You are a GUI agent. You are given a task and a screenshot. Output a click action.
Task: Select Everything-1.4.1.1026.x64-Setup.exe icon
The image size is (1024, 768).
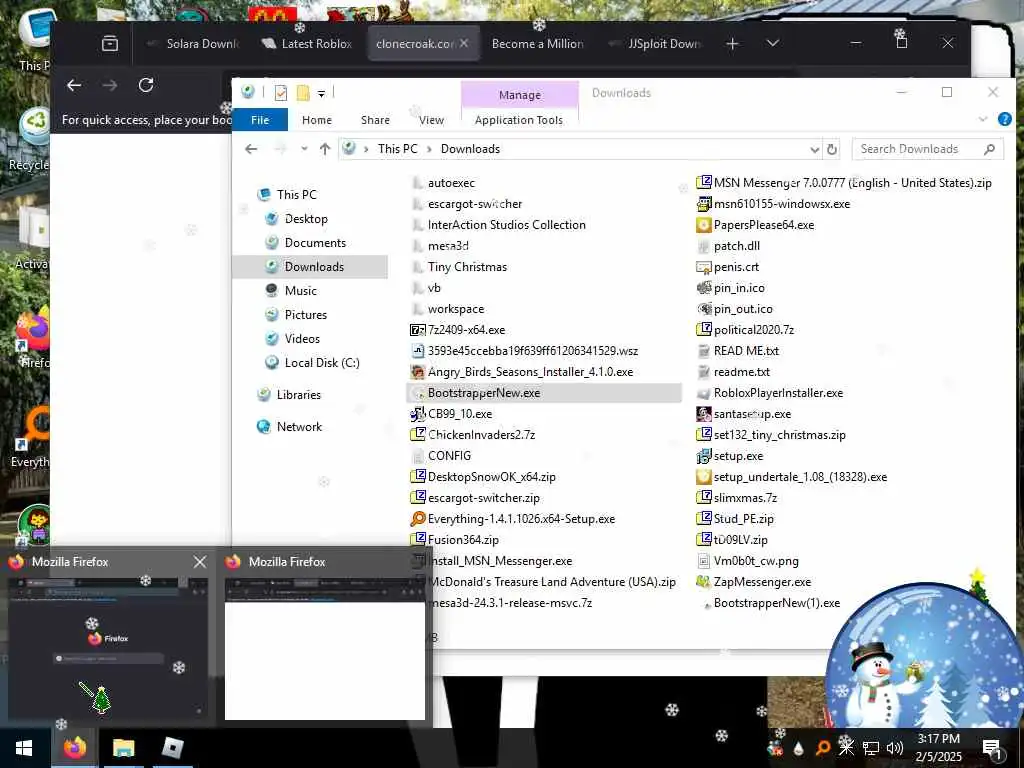coord(417,519)
